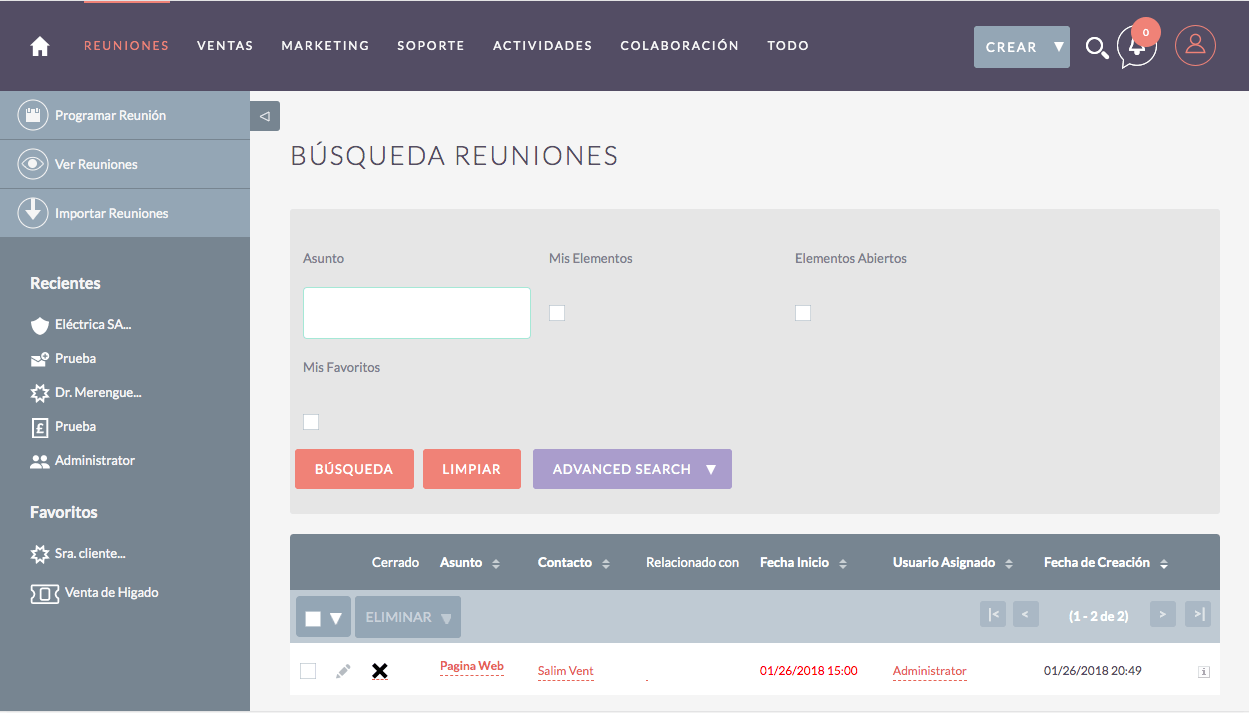
Task: Click the info icon at row end
Action: [1204, 672]
